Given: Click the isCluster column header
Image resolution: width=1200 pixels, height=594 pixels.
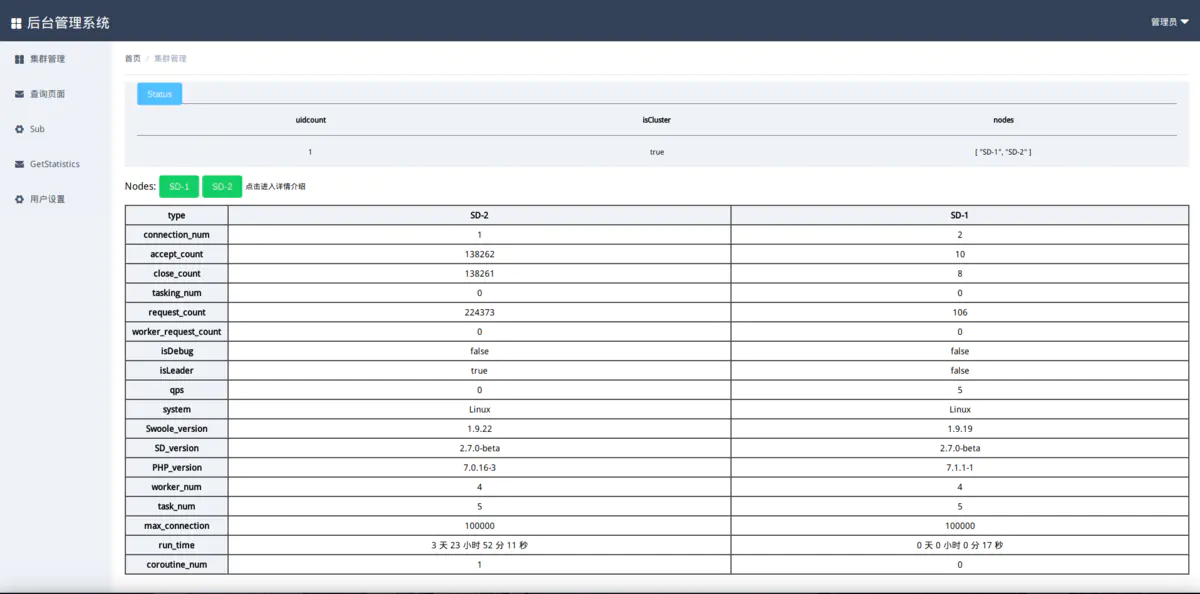Looking at the screenshot, I should pyautogui.click(x=657, y=120).
